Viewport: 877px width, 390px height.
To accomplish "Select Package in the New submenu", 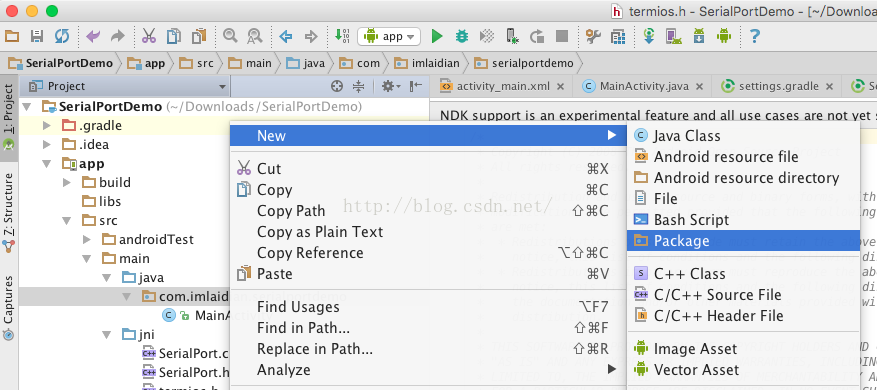I will point(743,241).
